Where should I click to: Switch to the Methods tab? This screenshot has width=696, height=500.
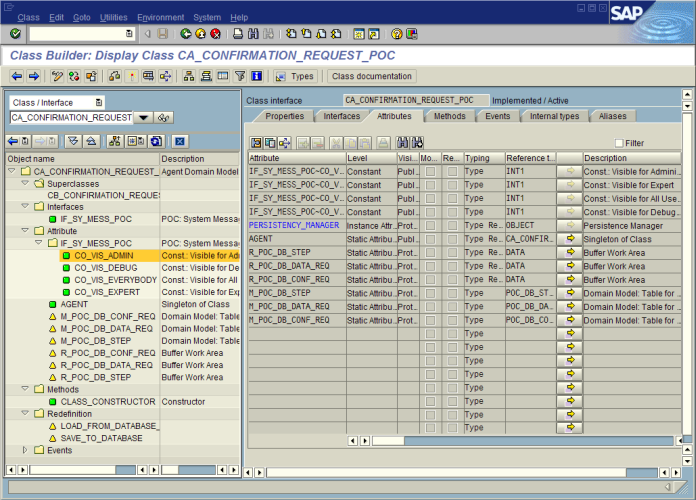click(450, 116)
